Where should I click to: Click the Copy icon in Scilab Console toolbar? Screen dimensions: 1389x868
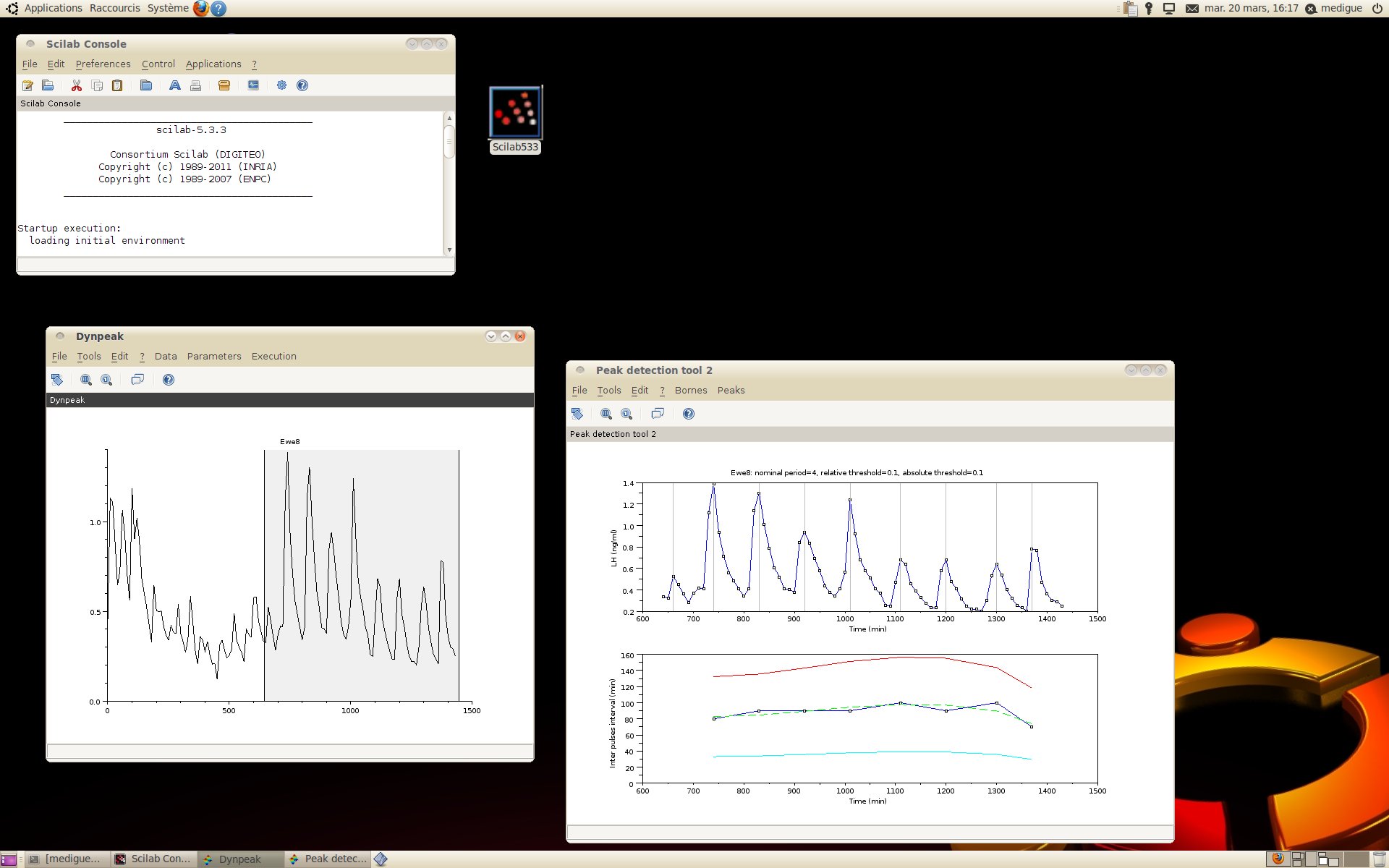point(97,85)
